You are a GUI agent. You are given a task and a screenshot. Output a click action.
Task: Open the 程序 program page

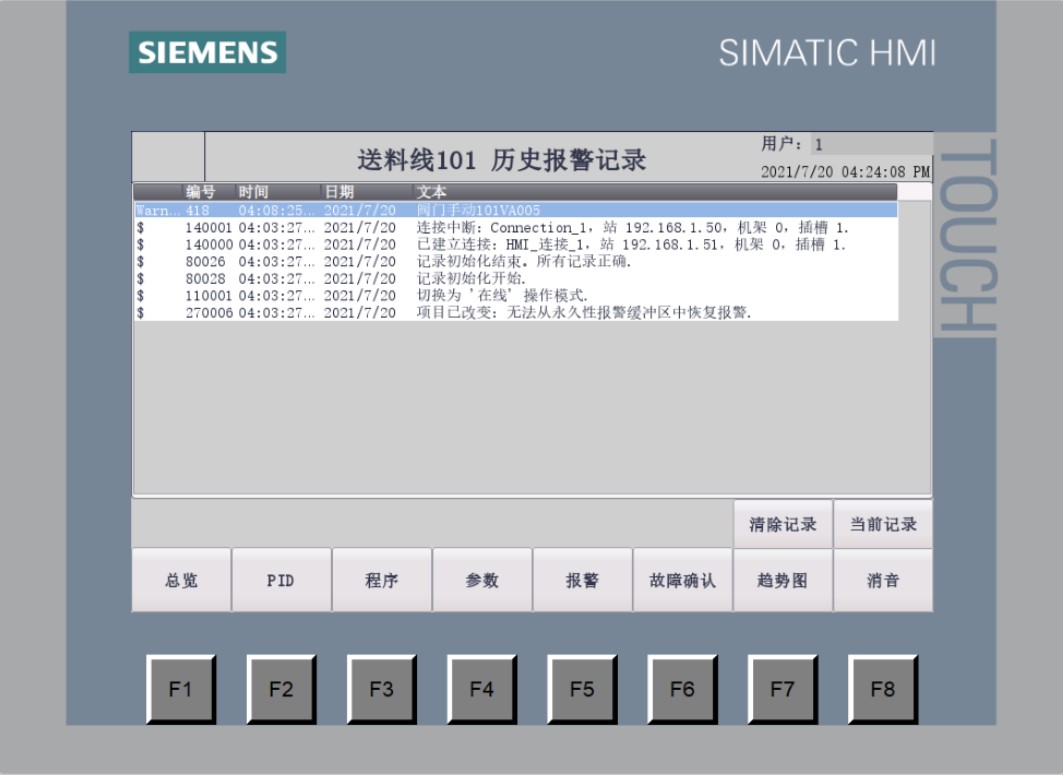pos(381,580)
